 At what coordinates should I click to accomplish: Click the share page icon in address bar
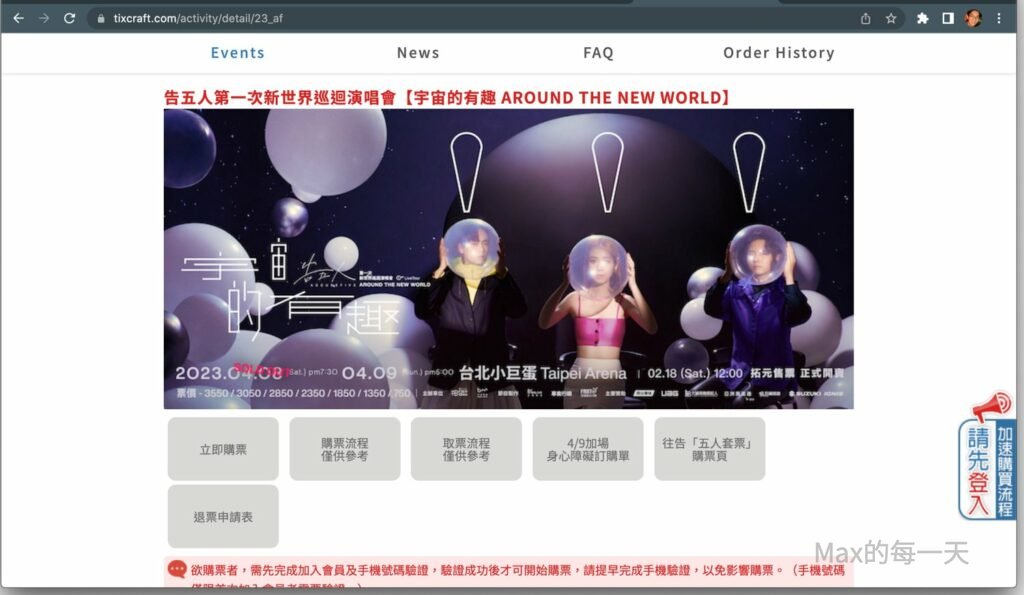(865, 18)
